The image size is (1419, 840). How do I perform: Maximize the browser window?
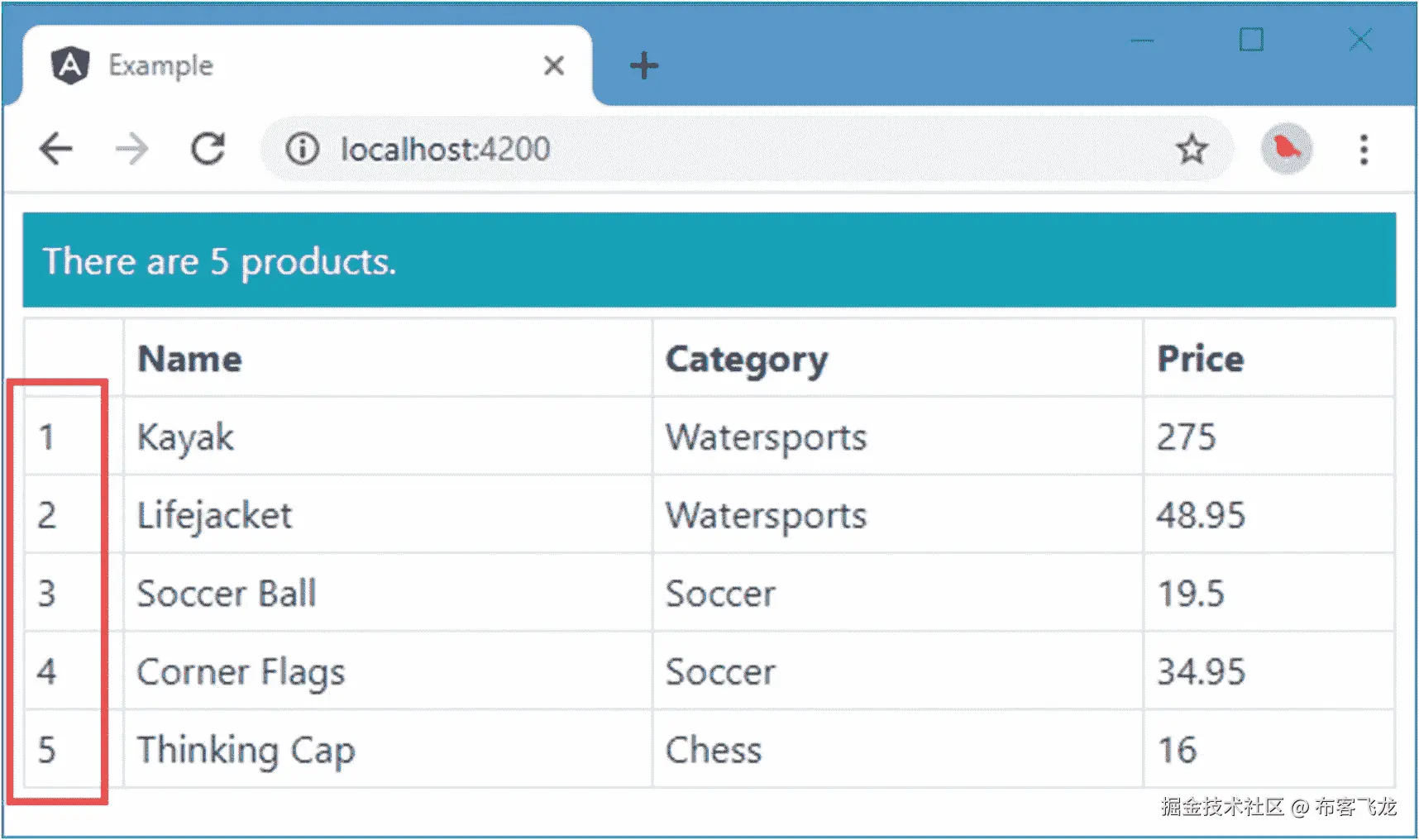(x=1250, y=40)
